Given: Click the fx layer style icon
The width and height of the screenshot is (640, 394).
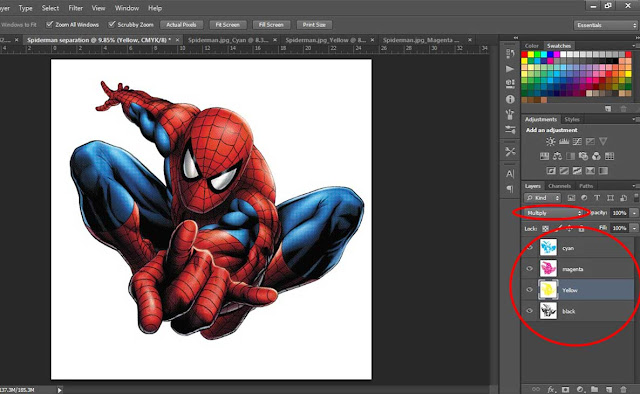Looking at the screenshot, I should pos(551,390).
